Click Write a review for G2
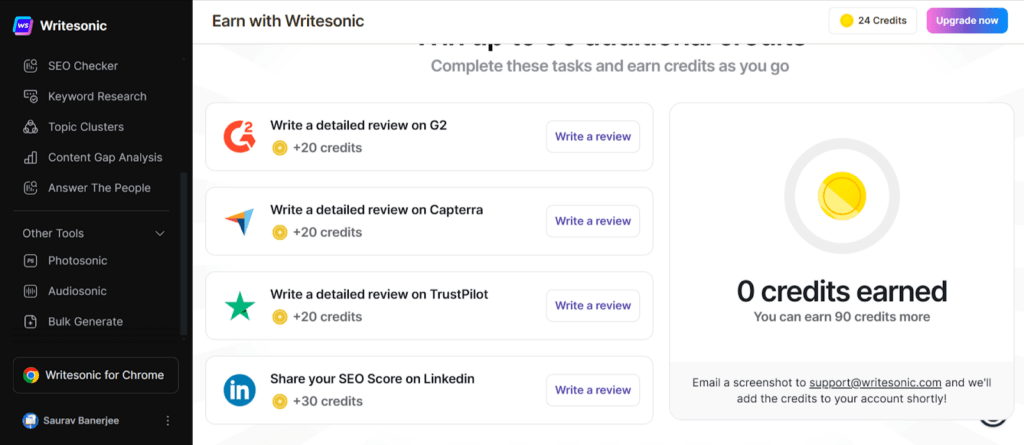1024x445 pixels. pyautogui.click(x=593, y=137)
